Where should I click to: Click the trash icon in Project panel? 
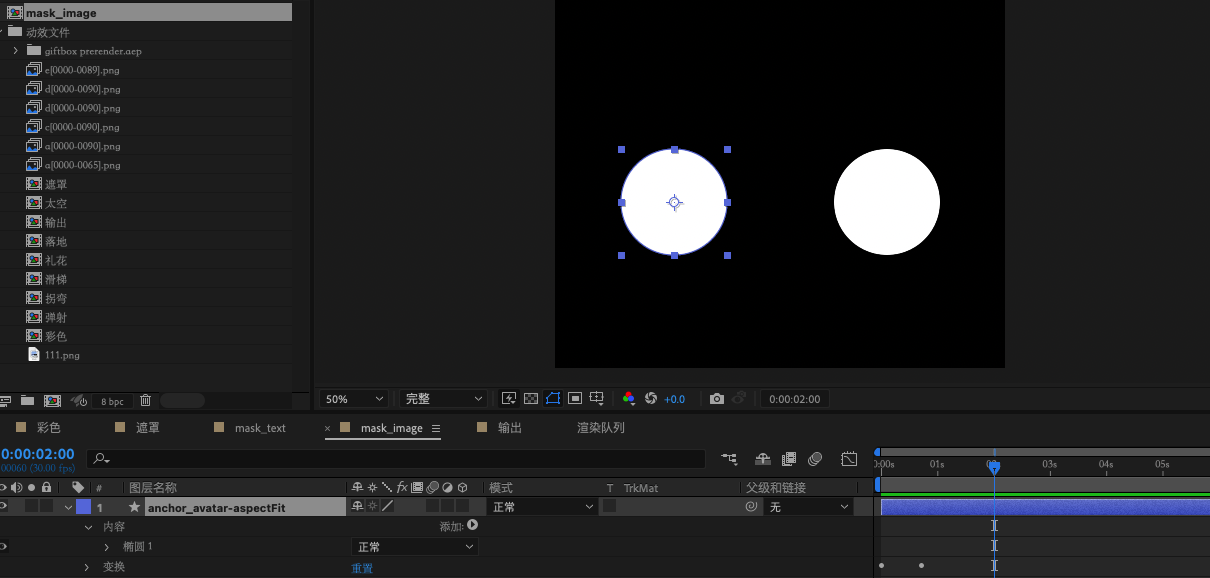pyautogui.click(x=146, y=401)
